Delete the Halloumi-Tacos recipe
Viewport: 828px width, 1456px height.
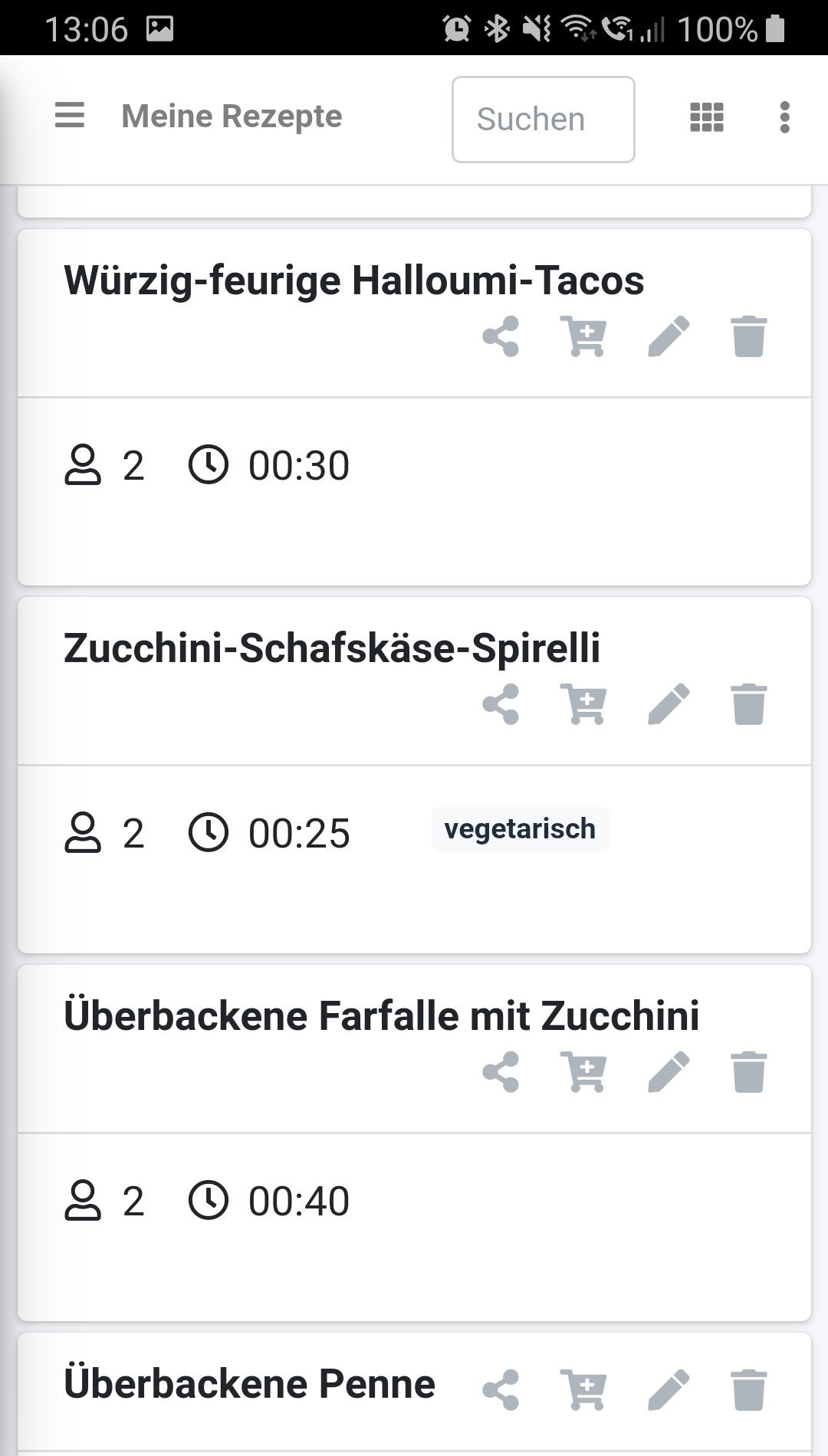(748, 336)
